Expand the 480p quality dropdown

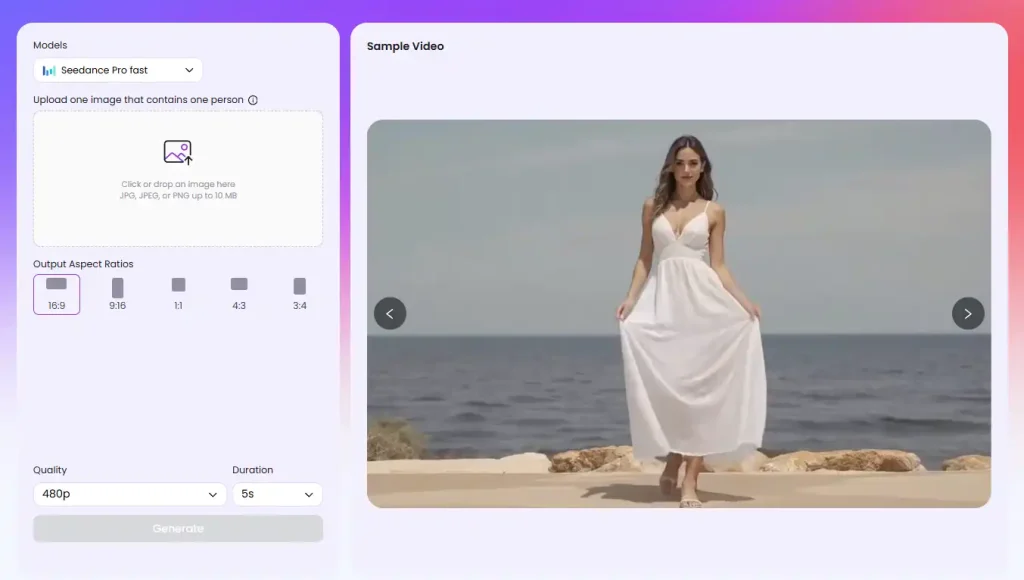130,494
